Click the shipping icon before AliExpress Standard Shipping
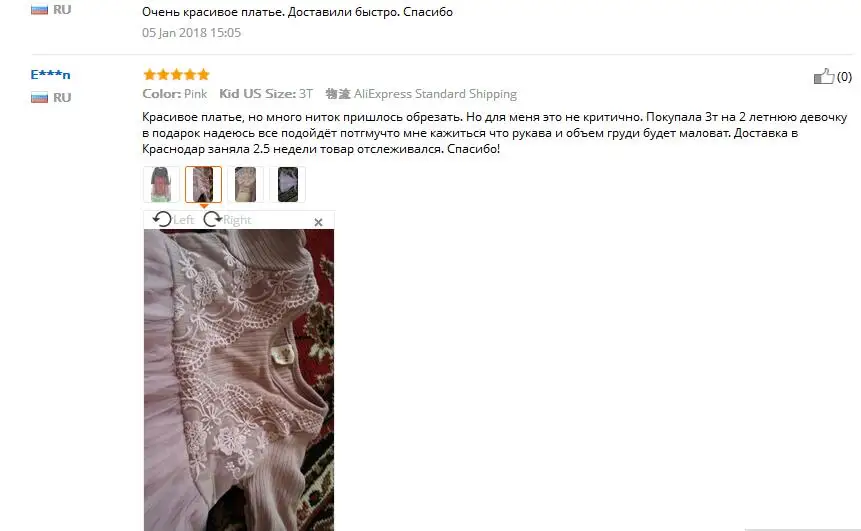Screen dimensions: 861x531 [x=338, y=94]
